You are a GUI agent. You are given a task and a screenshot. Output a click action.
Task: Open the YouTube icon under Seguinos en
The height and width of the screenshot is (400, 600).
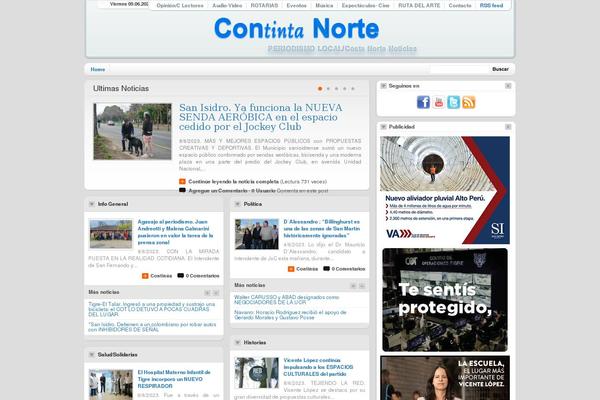click(x=438, y=102)
